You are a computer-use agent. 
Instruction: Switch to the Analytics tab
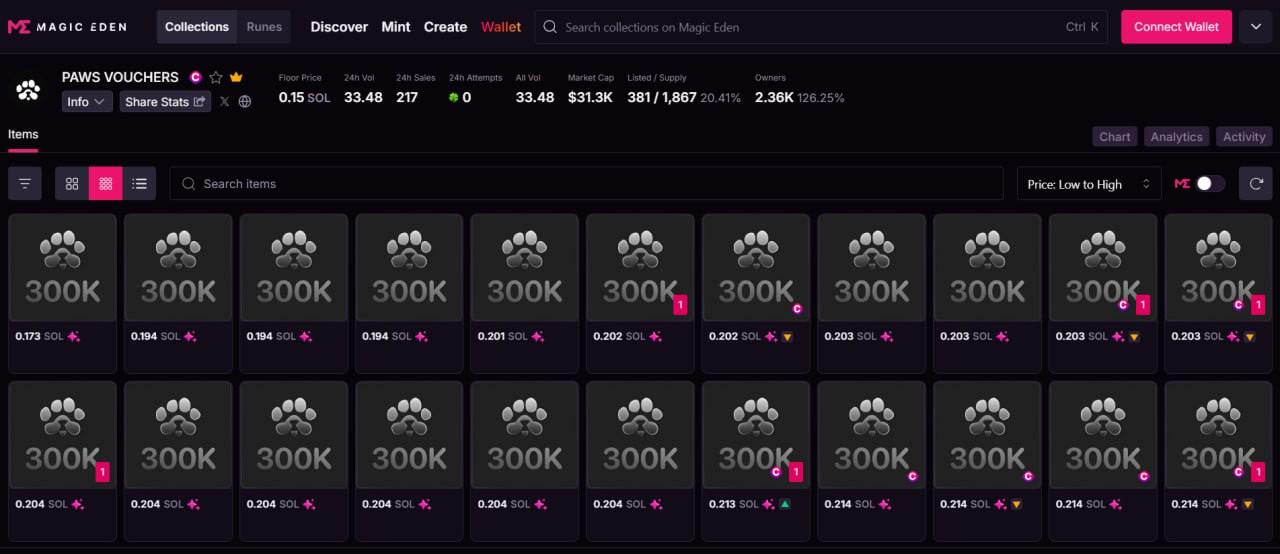[x=1176, y=137]
